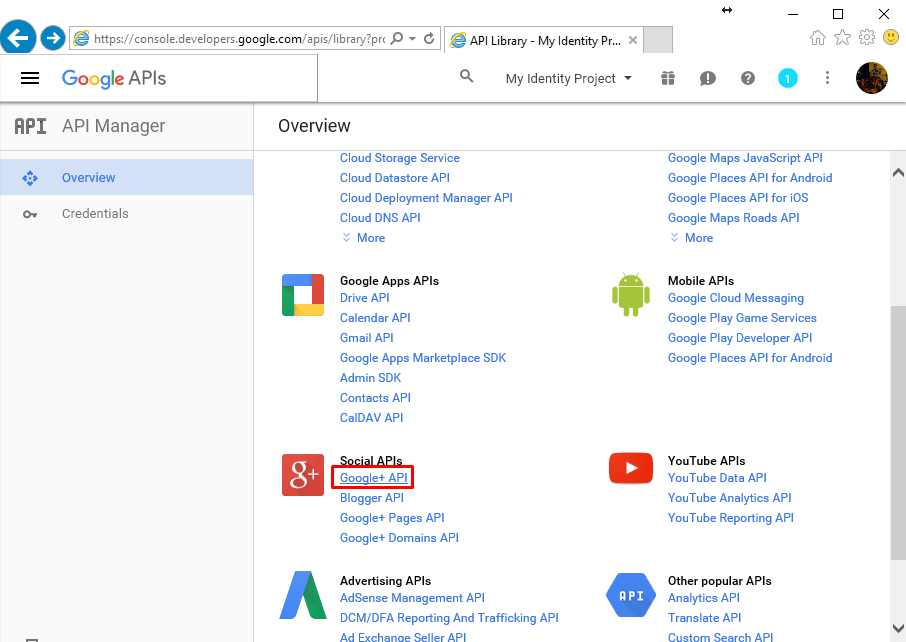Image resolution: width=906 pixels, height=642 pixels.
Task: Click the vertical scrollbar up arrow
Action: [897, 172]
